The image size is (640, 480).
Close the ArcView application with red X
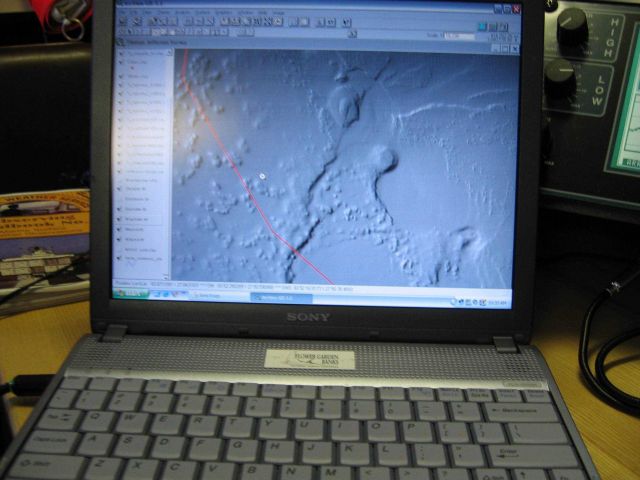(x=516, y=9)
